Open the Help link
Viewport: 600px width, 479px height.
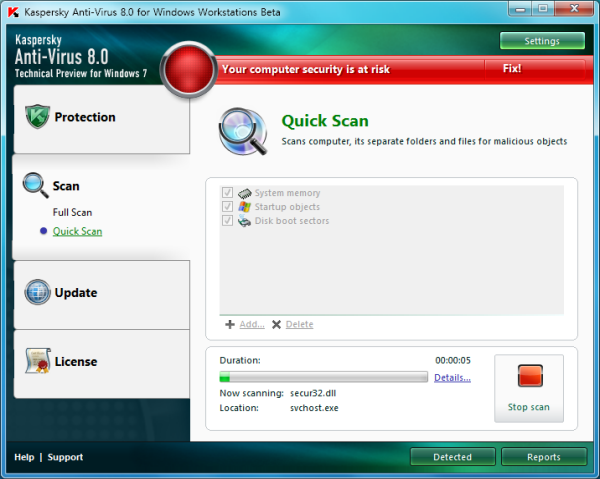point(24,457)
